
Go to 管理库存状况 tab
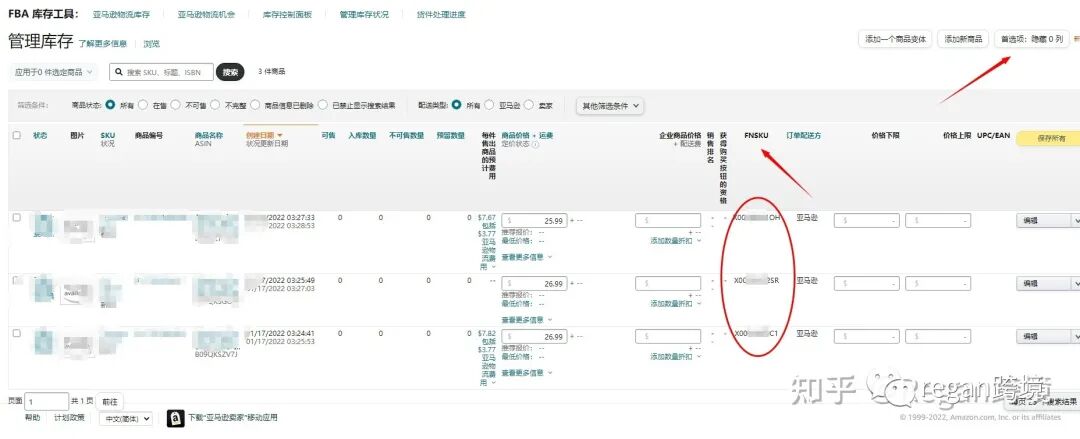coord(364,14)
